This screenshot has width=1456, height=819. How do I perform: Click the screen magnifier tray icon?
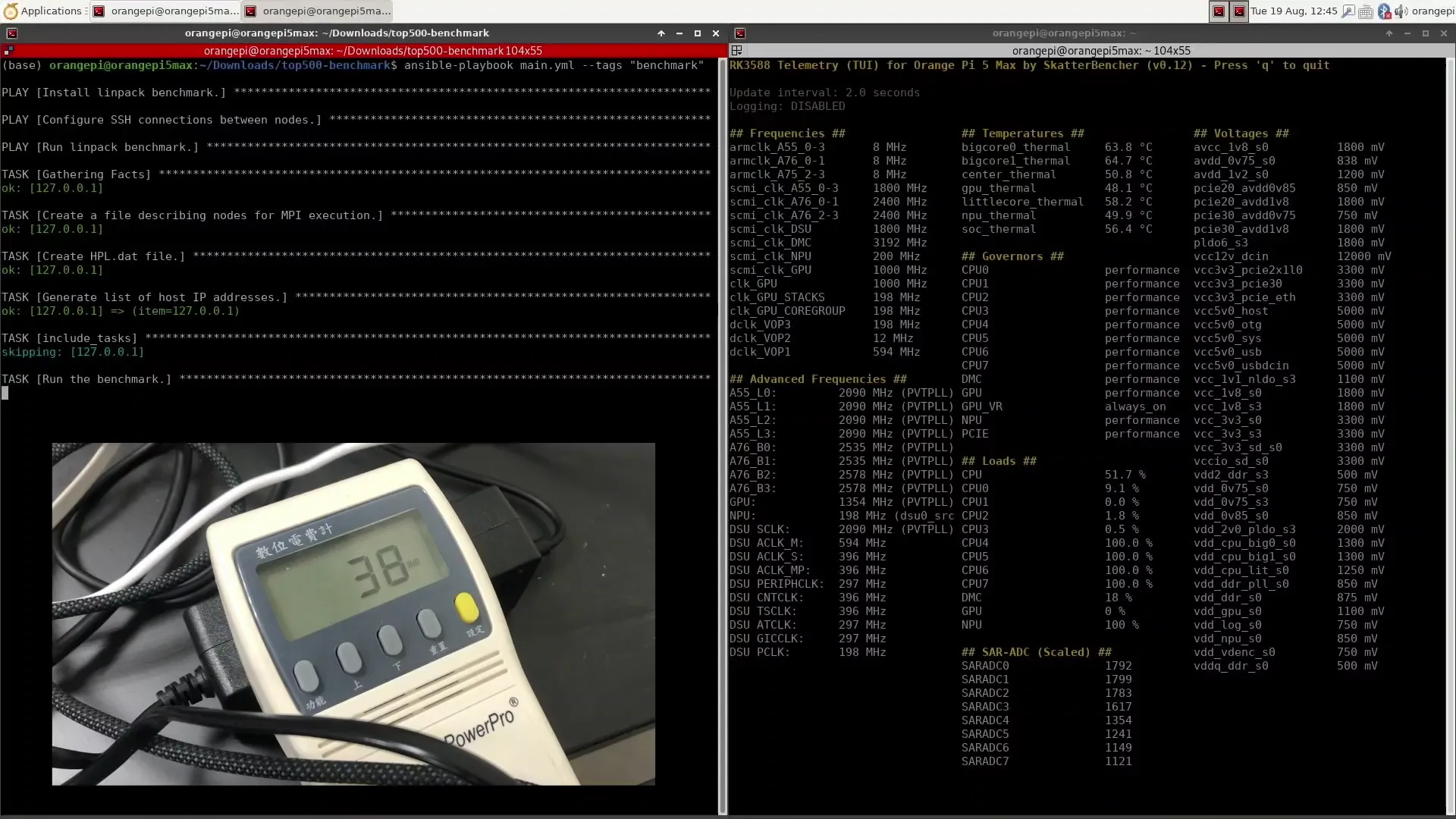pos(1348,11)
